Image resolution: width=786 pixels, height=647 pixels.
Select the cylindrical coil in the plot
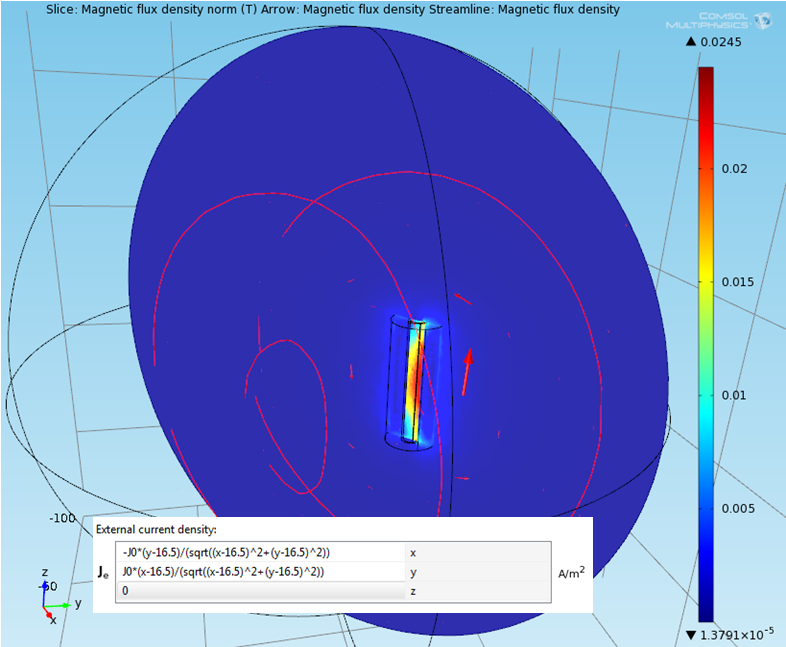pyautogui.click(x=412, y=381)
